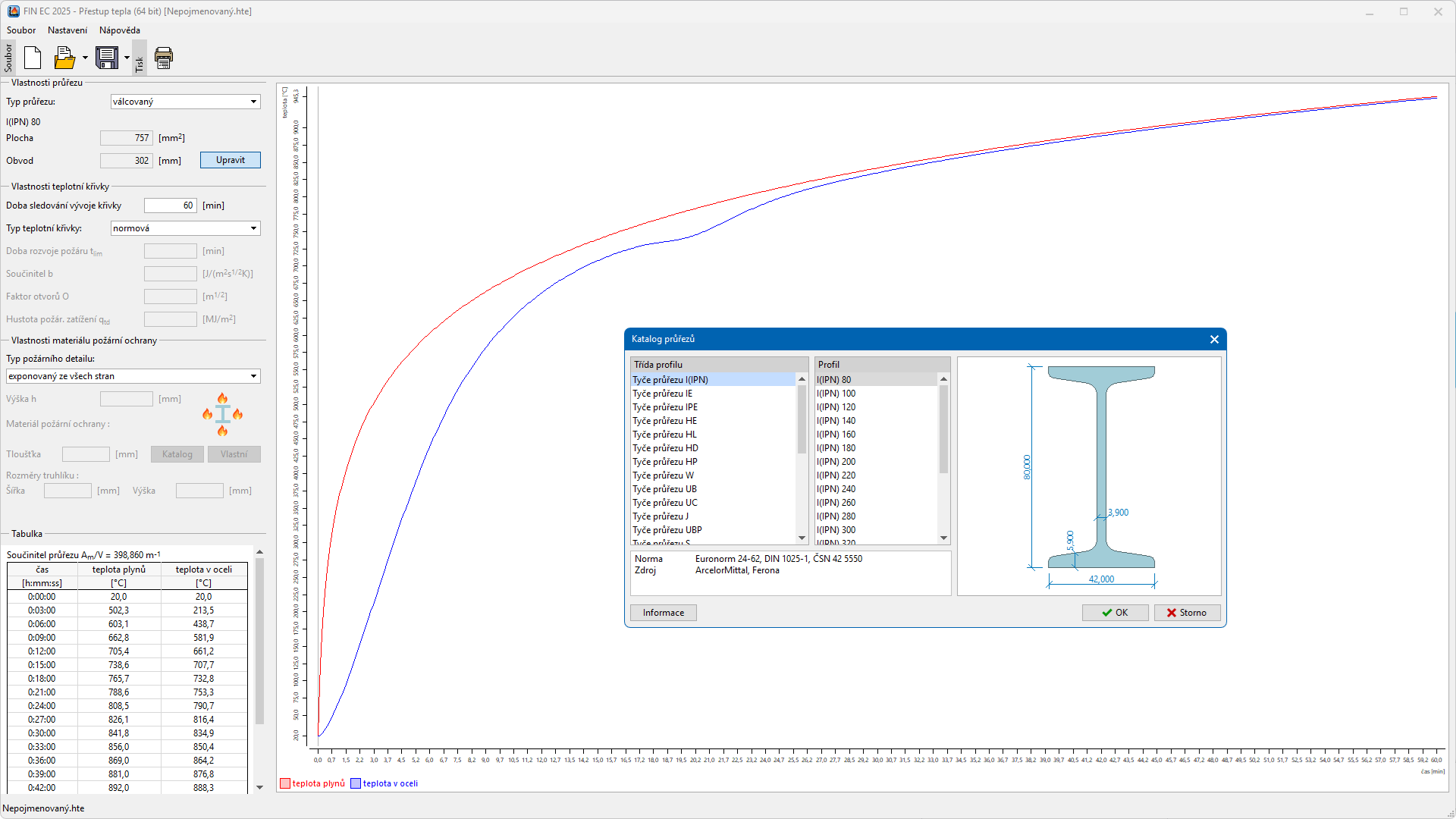The image size is (1456, 819).
Task: Click the Print icon in toolbar
Action: point(164,58)
